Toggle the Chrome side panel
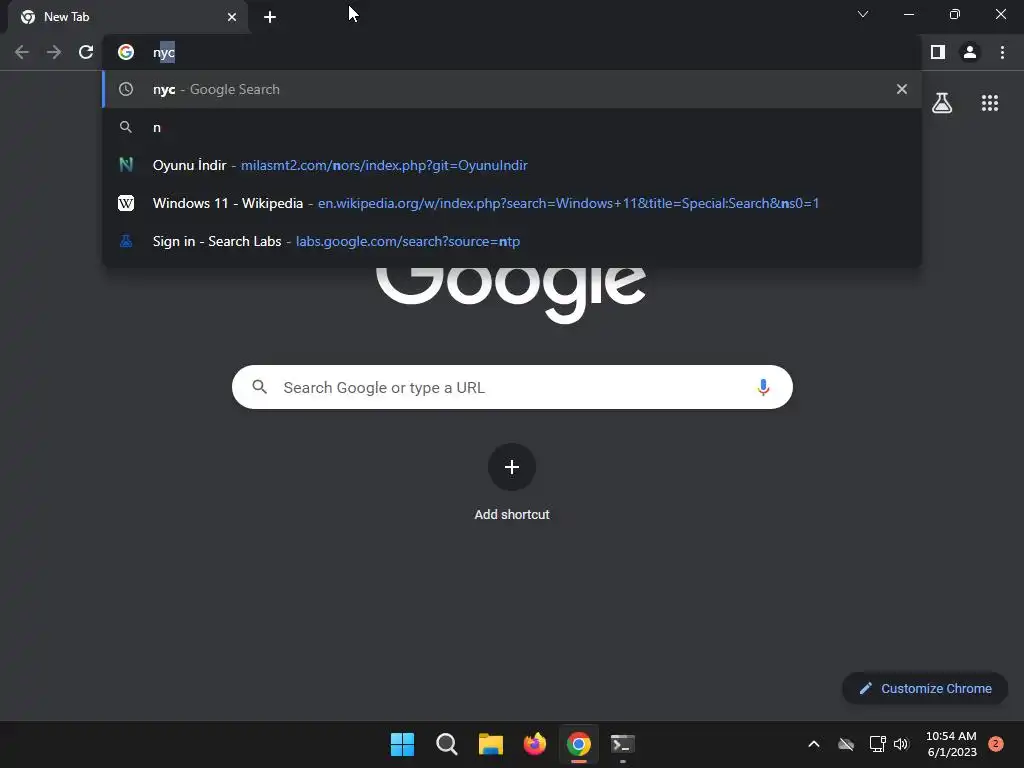The image size is (1024, 768). (x=938, y=52)
